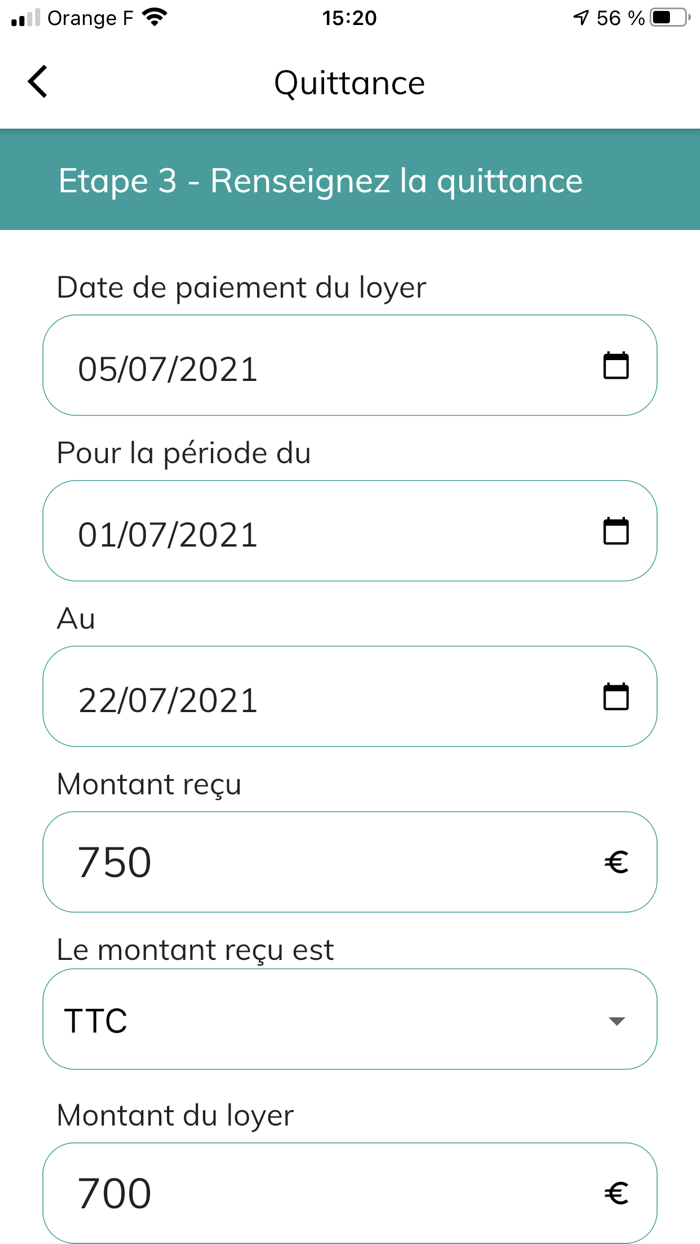
Task: Change TTC to another tax option
Action: 349,1019
